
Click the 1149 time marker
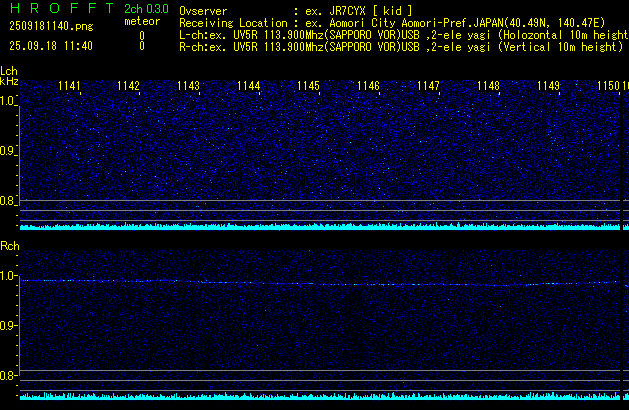[548, 86]
